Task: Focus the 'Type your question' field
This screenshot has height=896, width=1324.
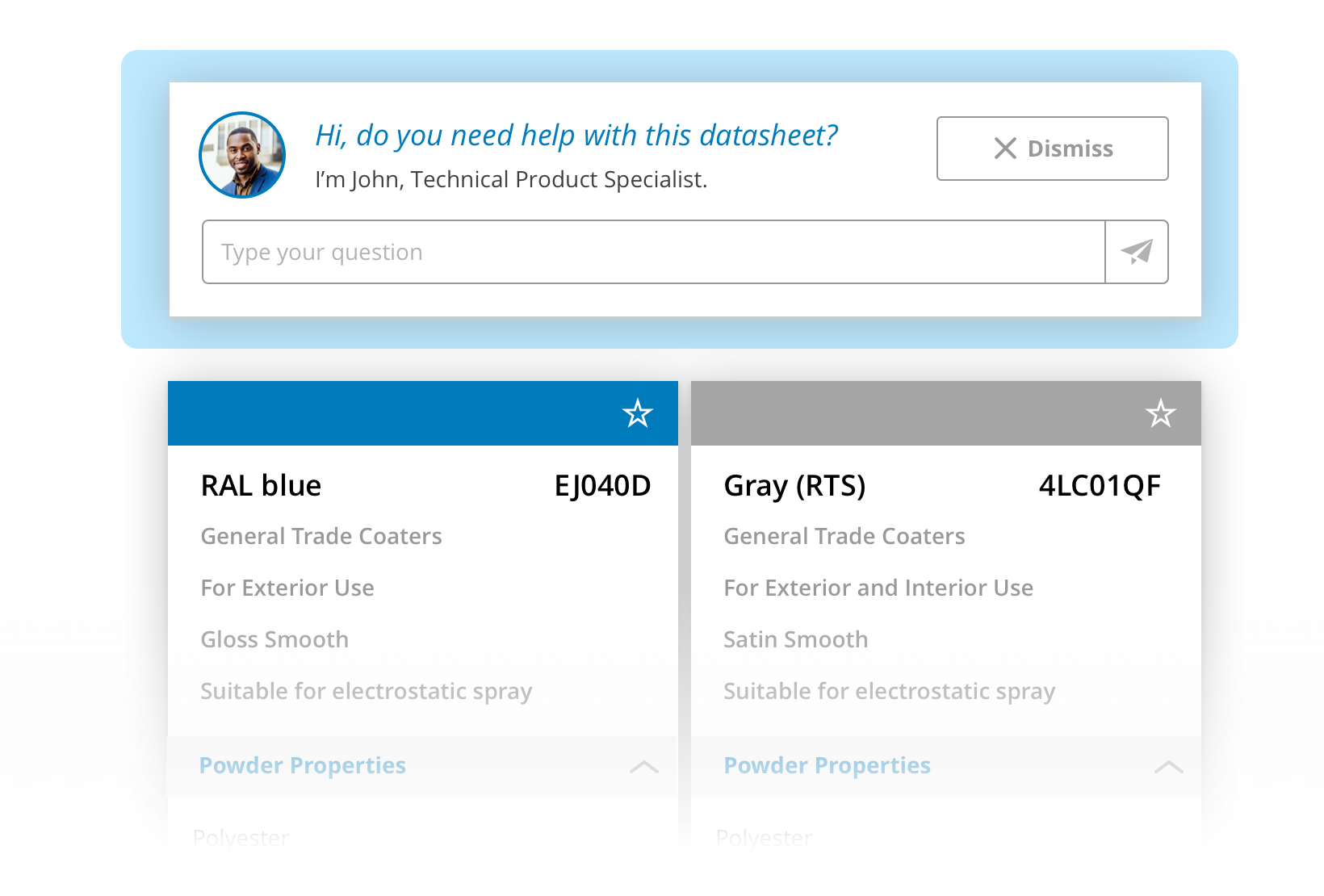Action: tap(652, 252)
